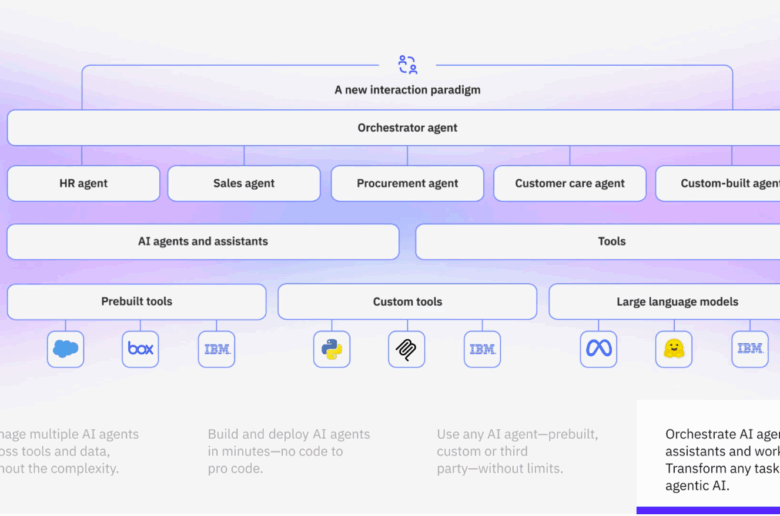Screen dimensions: 780x516
Task: Switch to the "Use any AI agent" tab
Action: (518, 451)
